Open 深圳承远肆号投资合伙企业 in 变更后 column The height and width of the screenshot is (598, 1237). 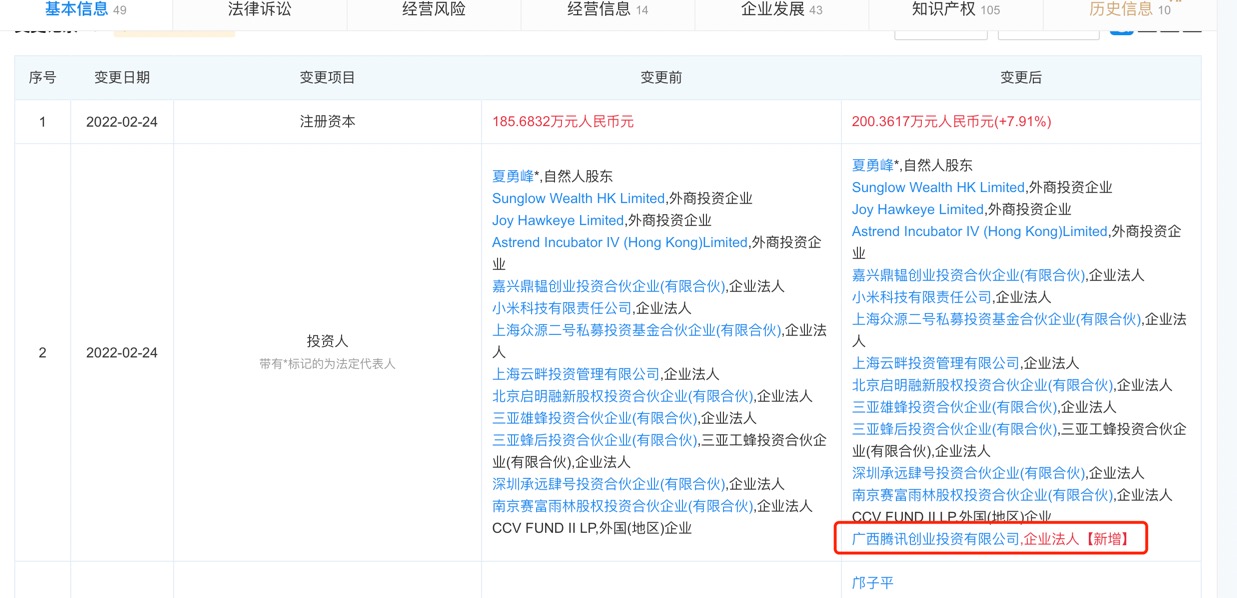(x=968, y=473)
